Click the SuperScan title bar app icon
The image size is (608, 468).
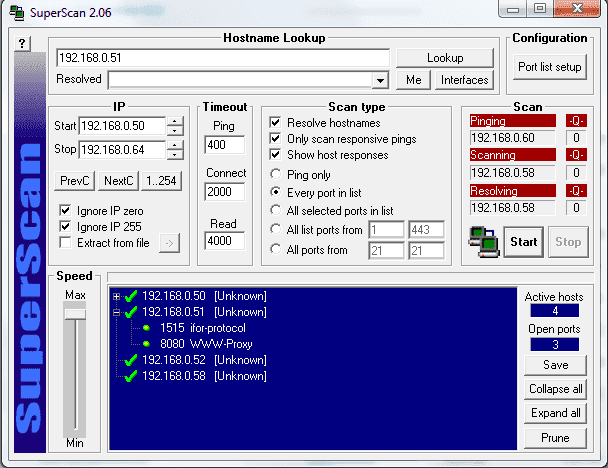click(x=12, y=12)
